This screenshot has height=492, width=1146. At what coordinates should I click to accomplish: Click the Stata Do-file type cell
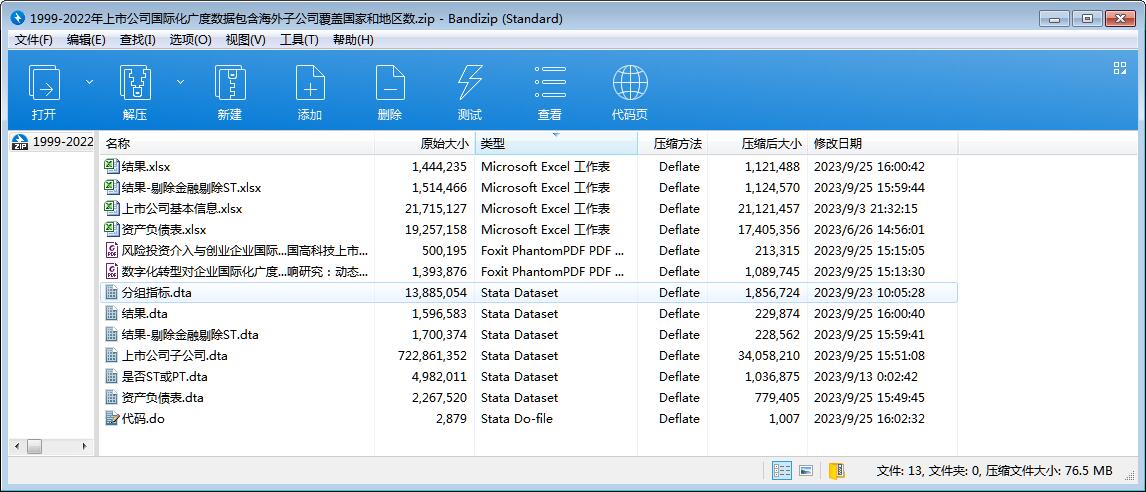click(517, 419)
